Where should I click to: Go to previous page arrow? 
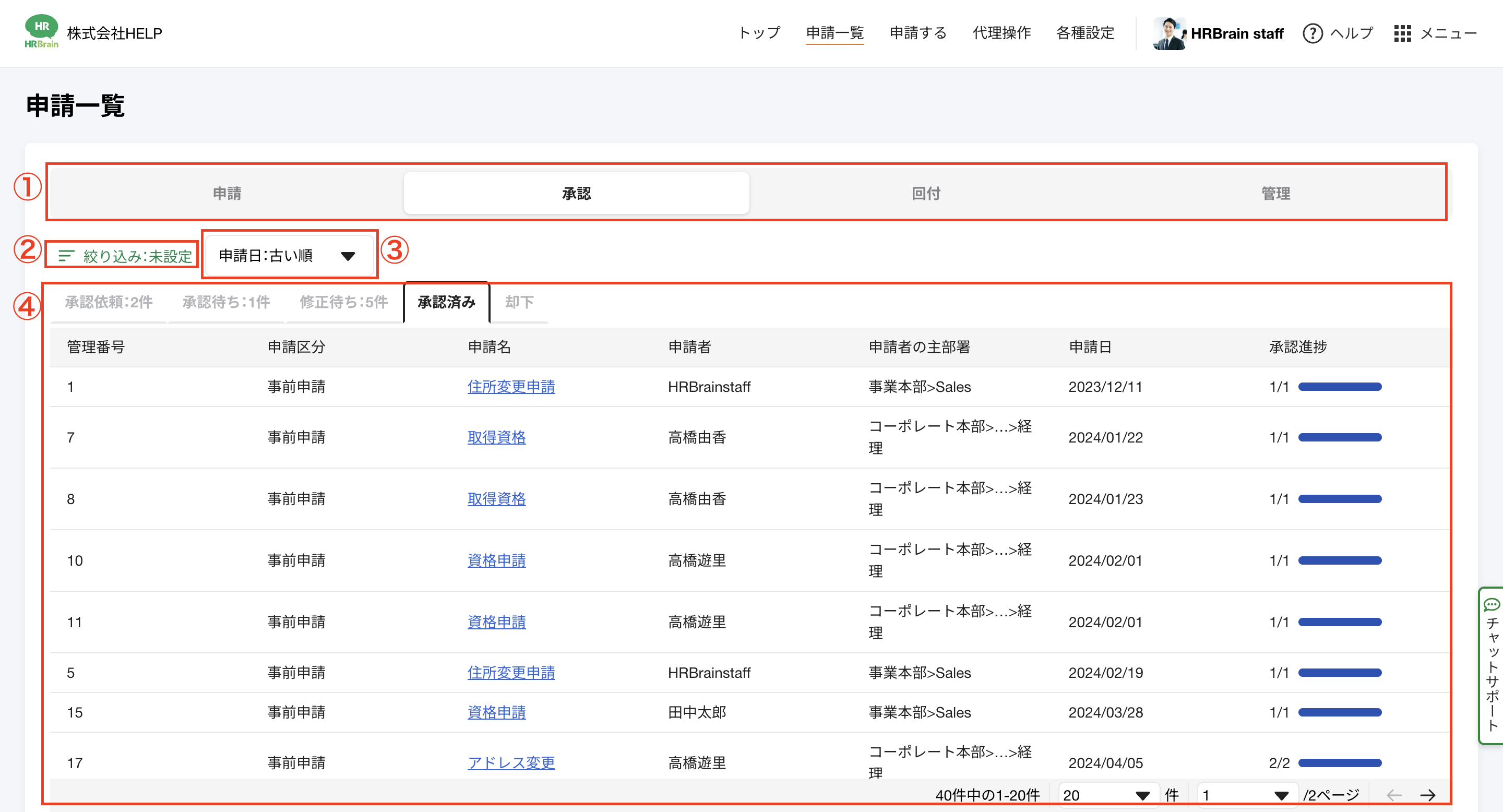point(1394,795)
